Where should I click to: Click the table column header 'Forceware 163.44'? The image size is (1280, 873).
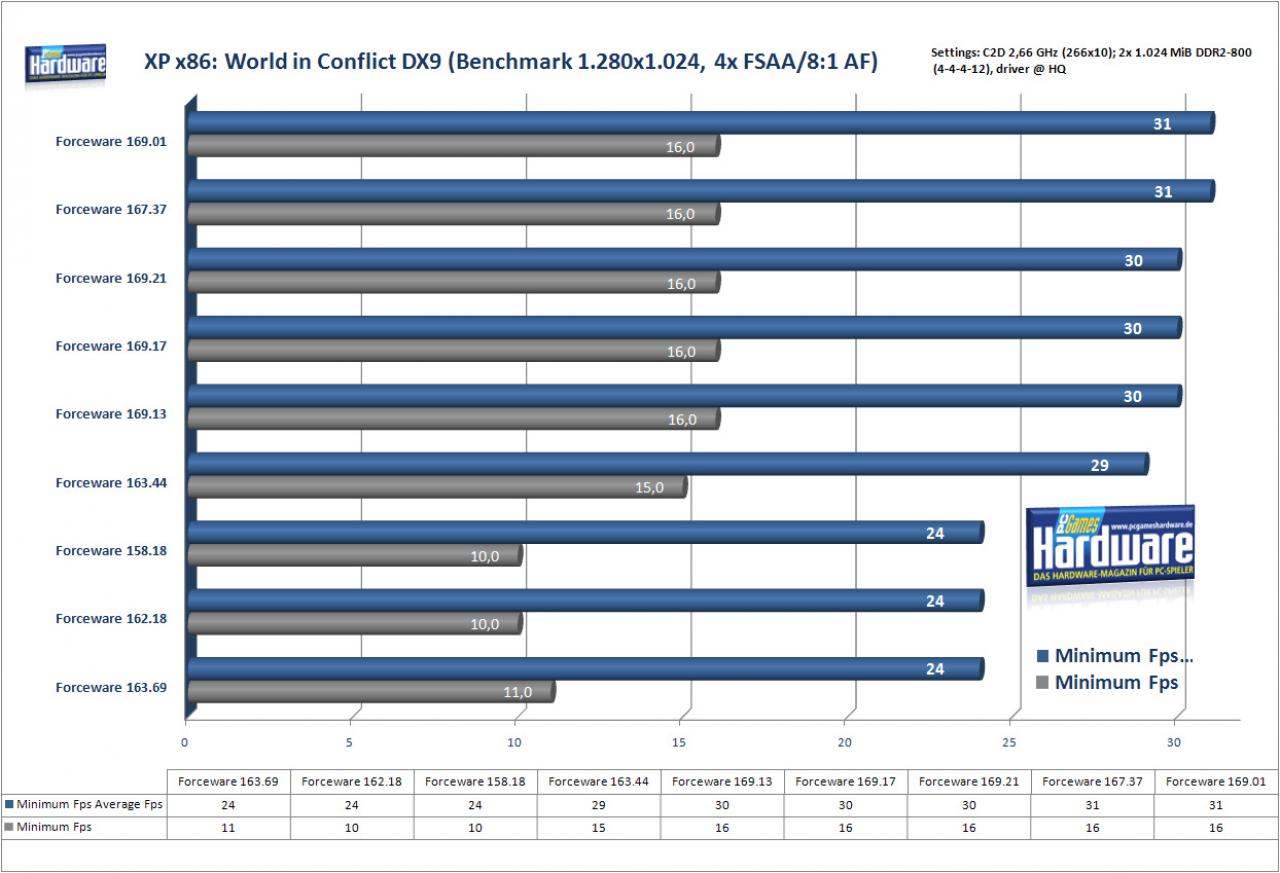(598, 781)
